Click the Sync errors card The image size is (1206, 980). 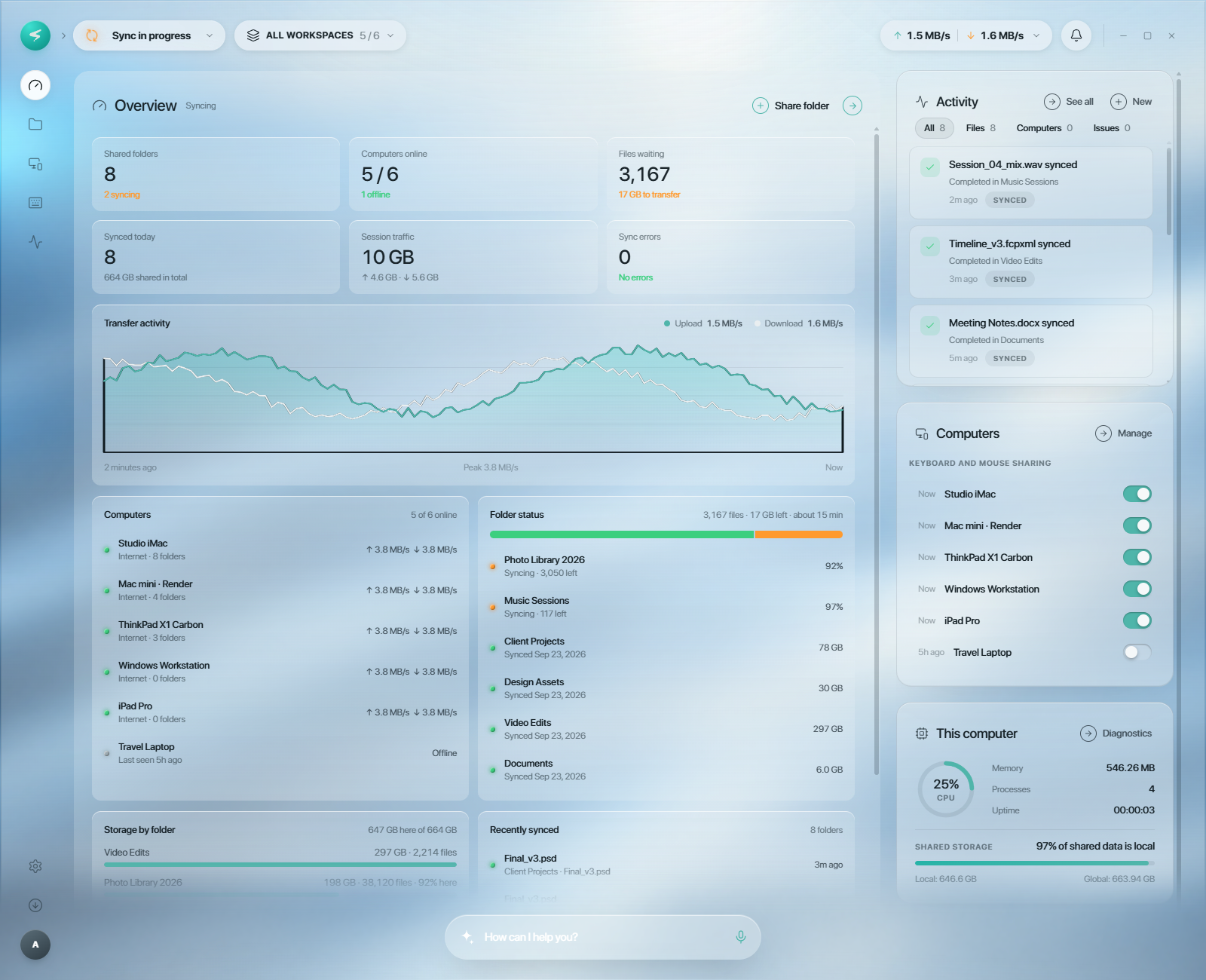tap(730, 257)
